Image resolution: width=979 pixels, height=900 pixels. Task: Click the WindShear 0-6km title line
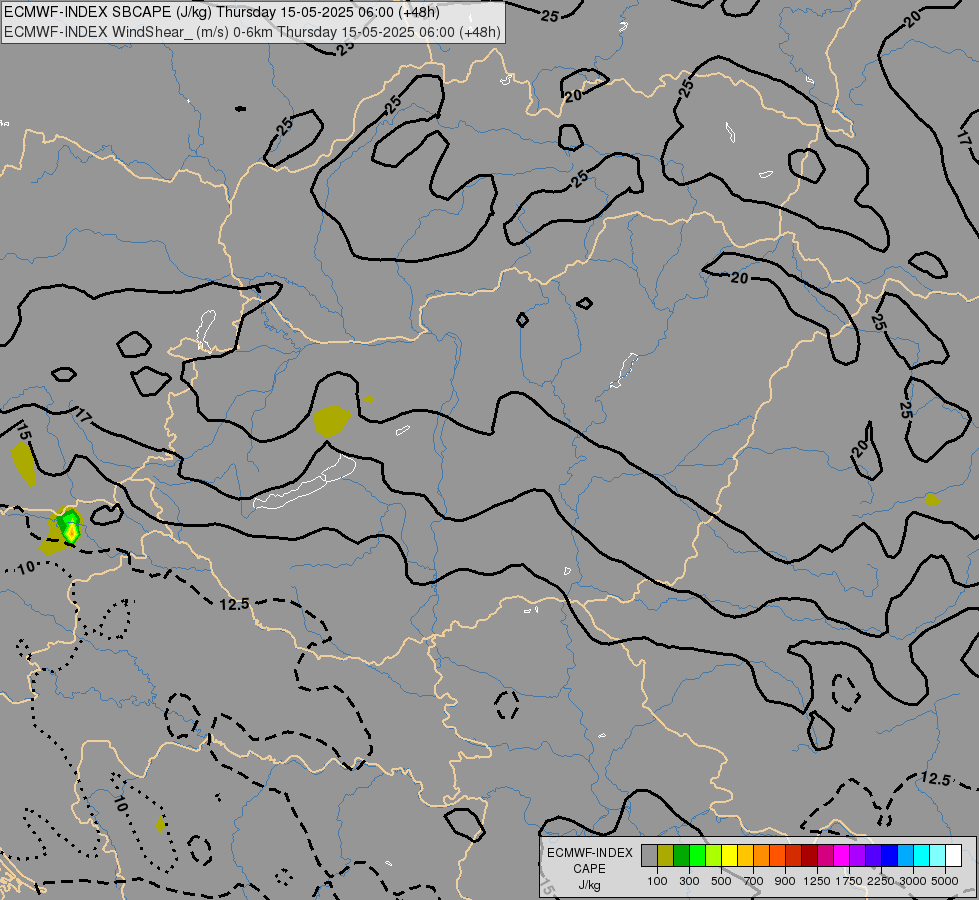point(252,32)
